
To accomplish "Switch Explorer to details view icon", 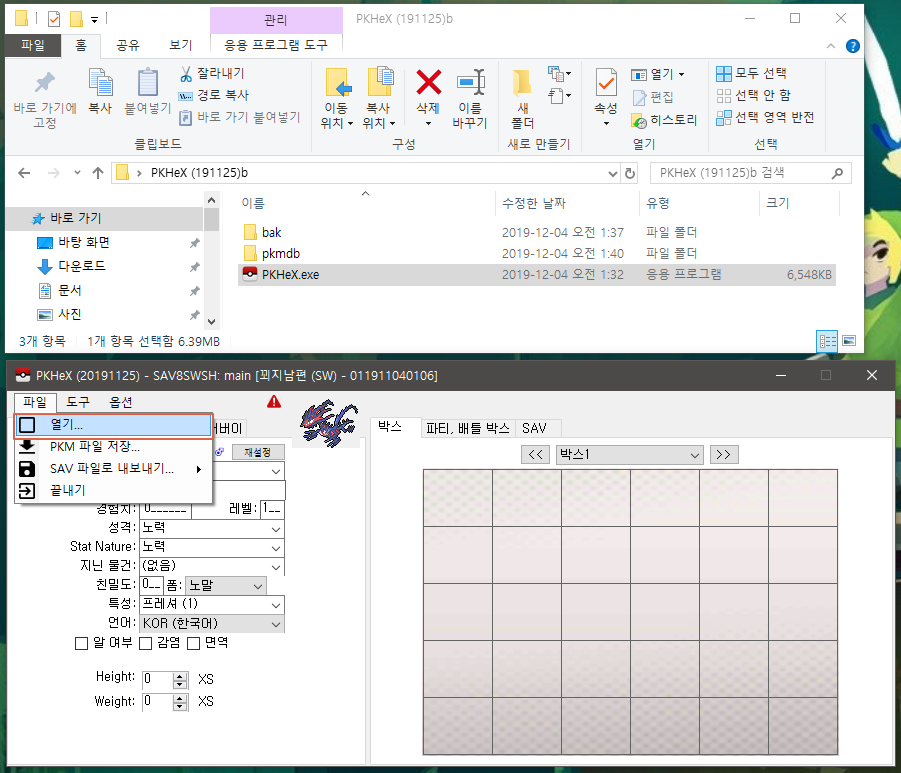I will coord(827,341).
